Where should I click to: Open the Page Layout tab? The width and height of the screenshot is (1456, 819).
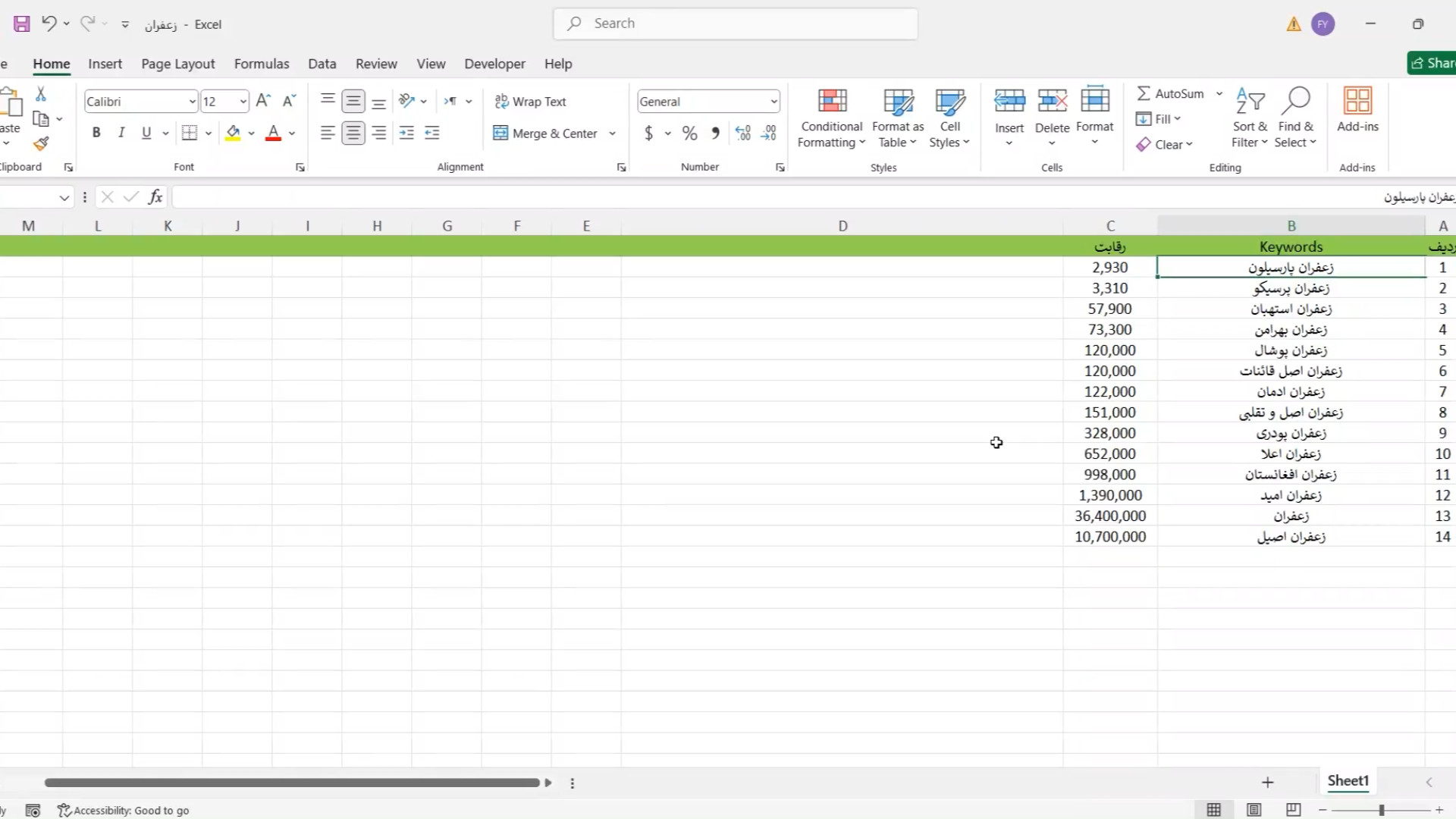(177, 64)
